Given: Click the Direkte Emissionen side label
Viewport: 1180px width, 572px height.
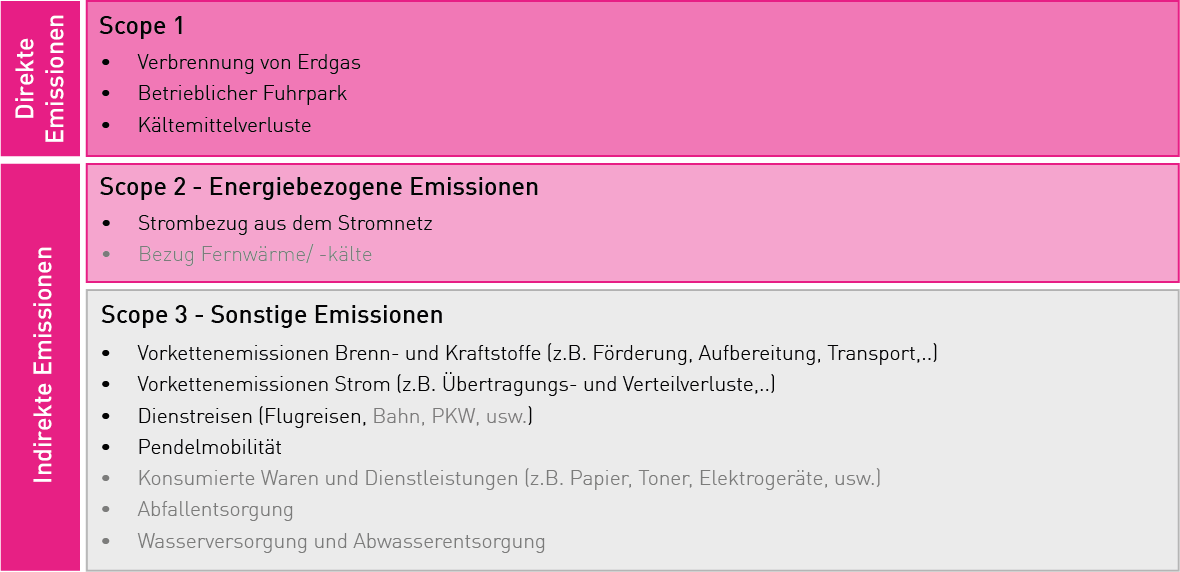Looking at the screenshot, I should 40,78.
